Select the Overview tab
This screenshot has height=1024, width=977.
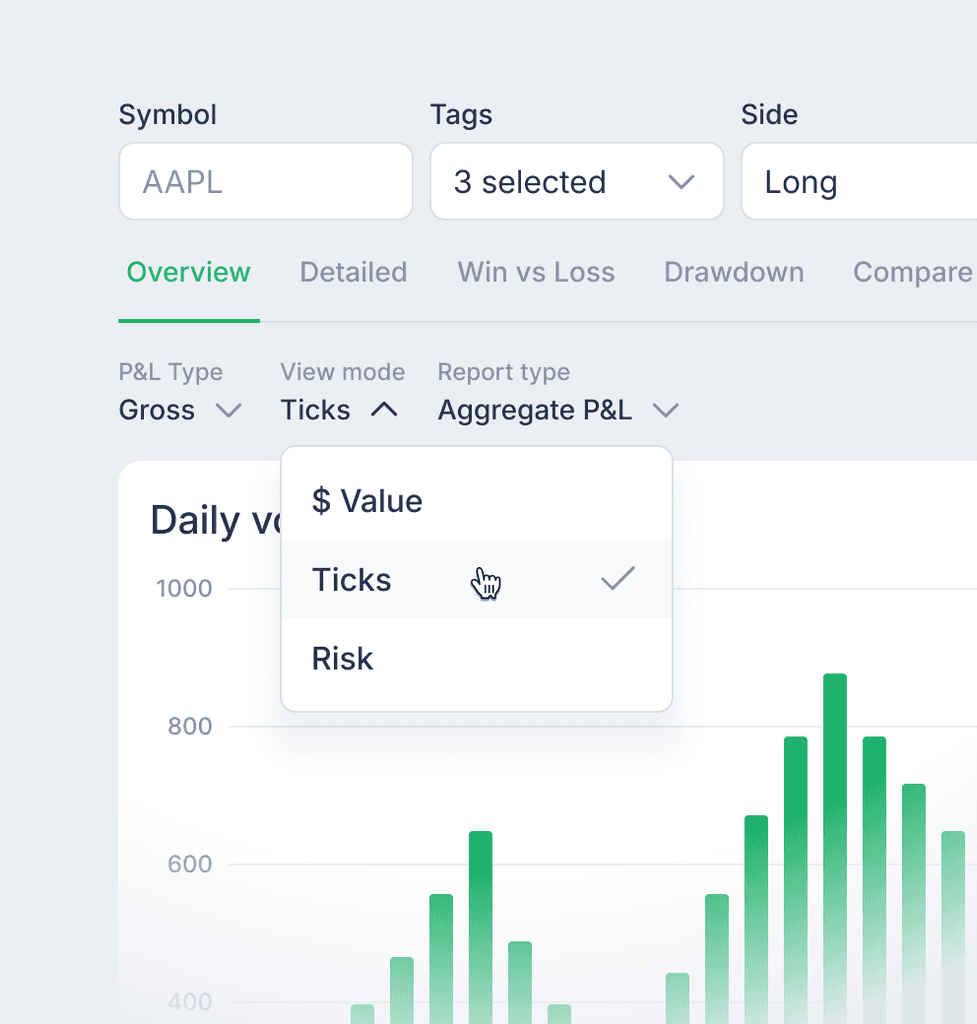[188, 272]
